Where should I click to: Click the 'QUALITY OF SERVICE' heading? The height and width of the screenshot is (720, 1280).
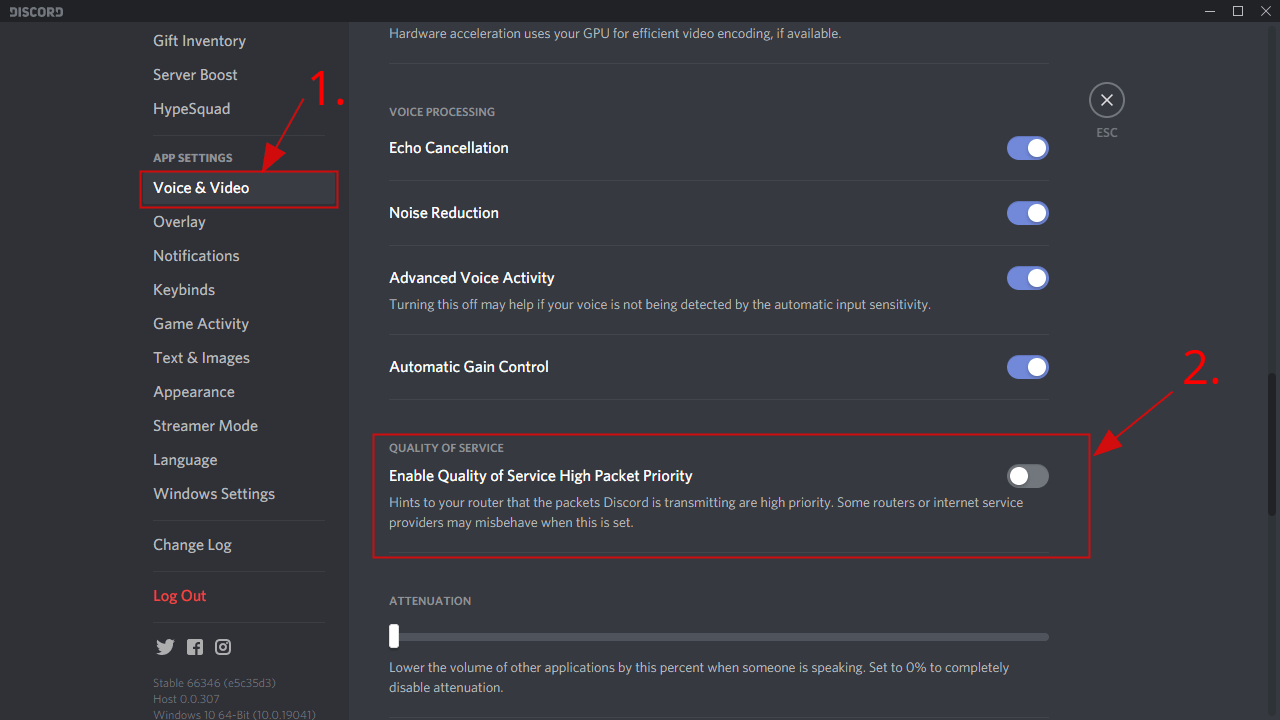446,448
